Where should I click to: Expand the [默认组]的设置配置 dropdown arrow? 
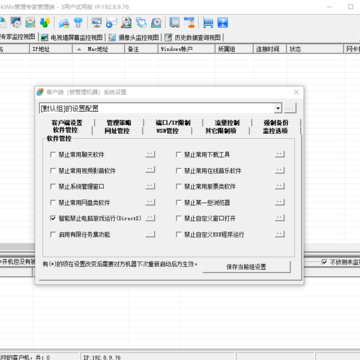click(x=278, y=108)
